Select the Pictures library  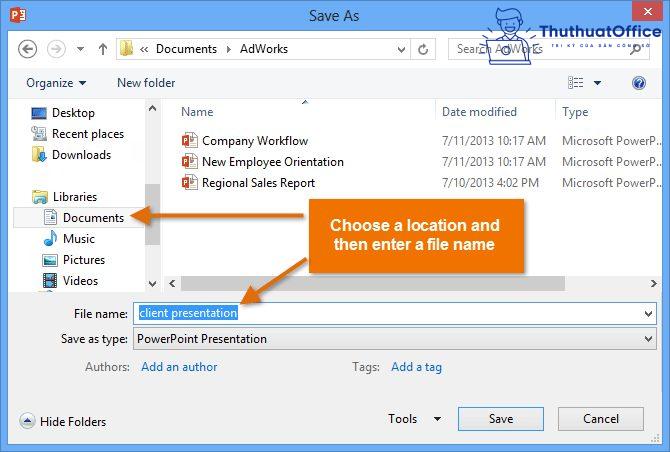tap(84, 260)
